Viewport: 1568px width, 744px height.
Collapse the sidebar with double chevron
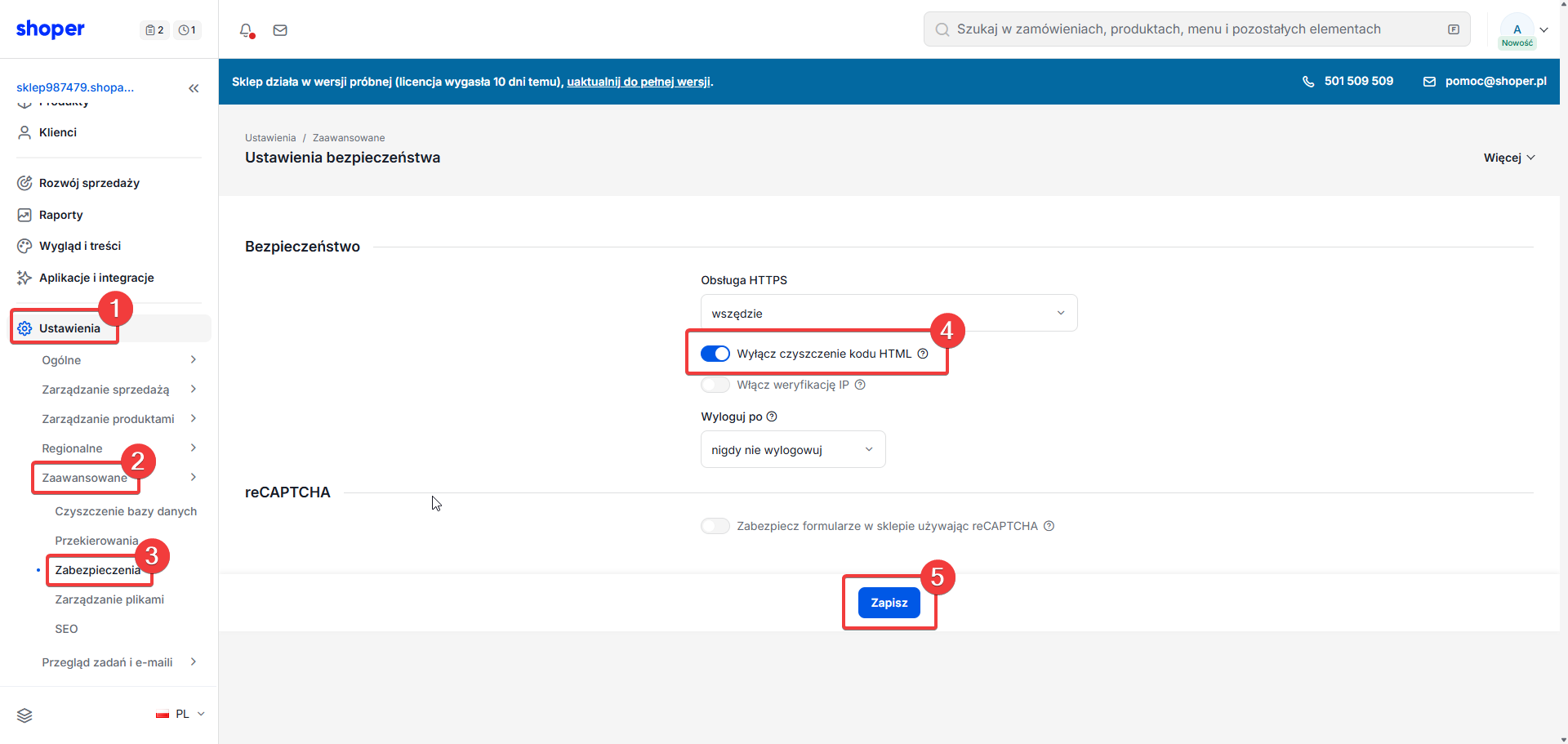[194, 88]
